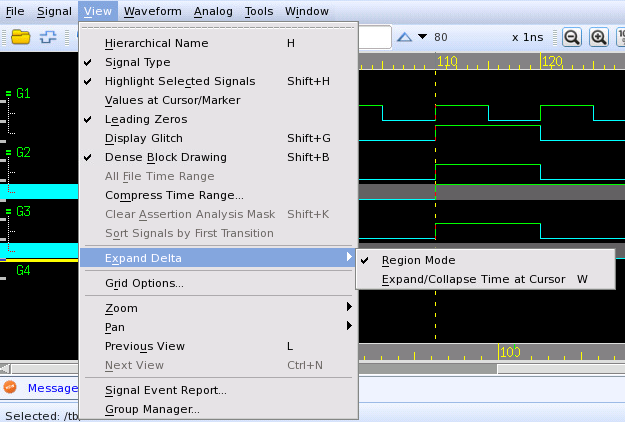
Task: Open the Analog menu
Action: point(213,11)
